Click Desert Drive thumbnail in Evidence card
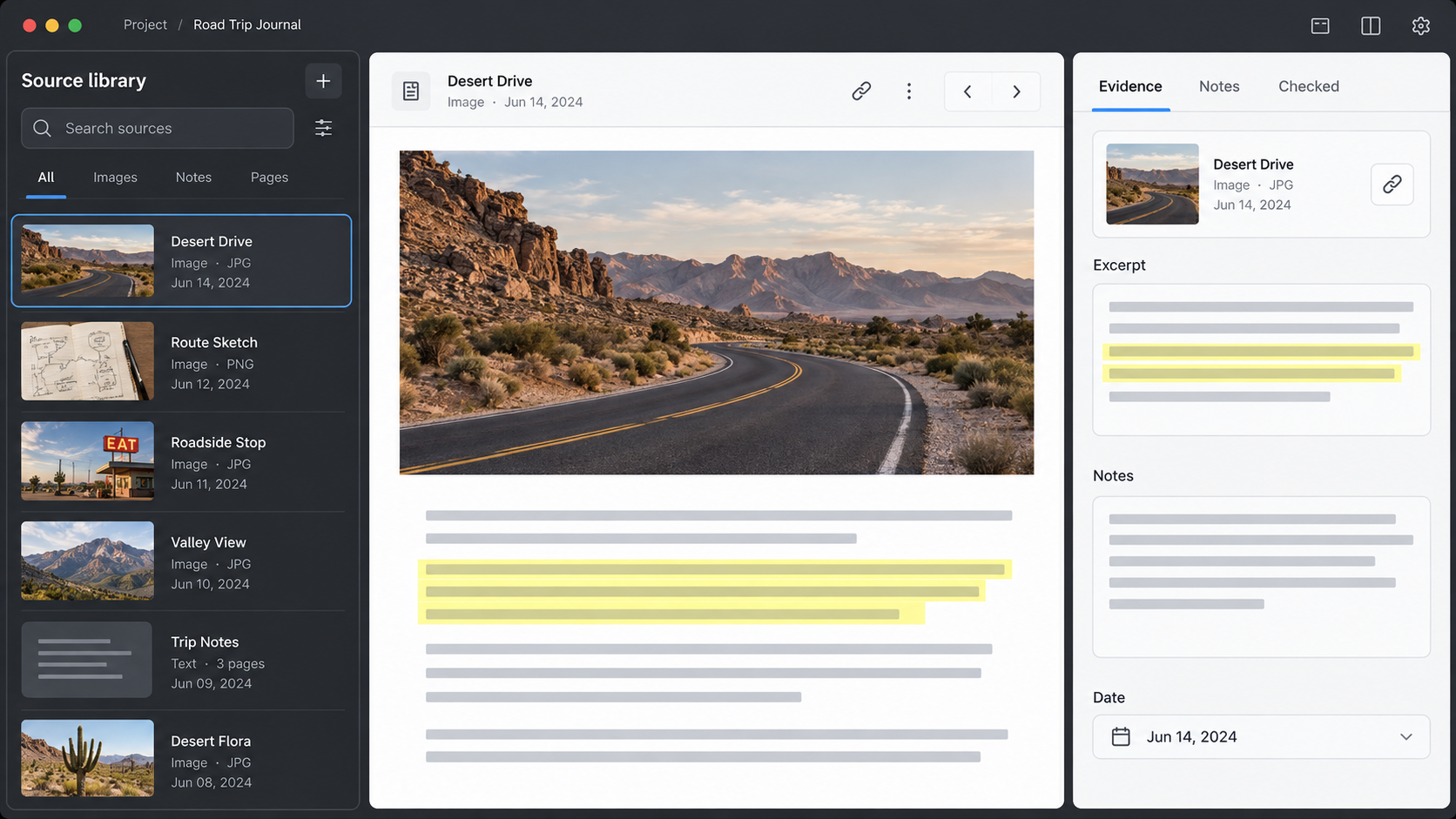1456x819 pixels. (x=1152, y=184)
